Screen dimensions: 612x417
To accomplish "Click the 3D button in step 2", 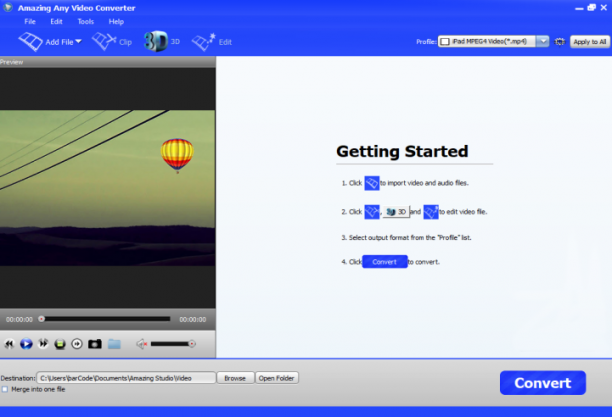I will (396, 212).
